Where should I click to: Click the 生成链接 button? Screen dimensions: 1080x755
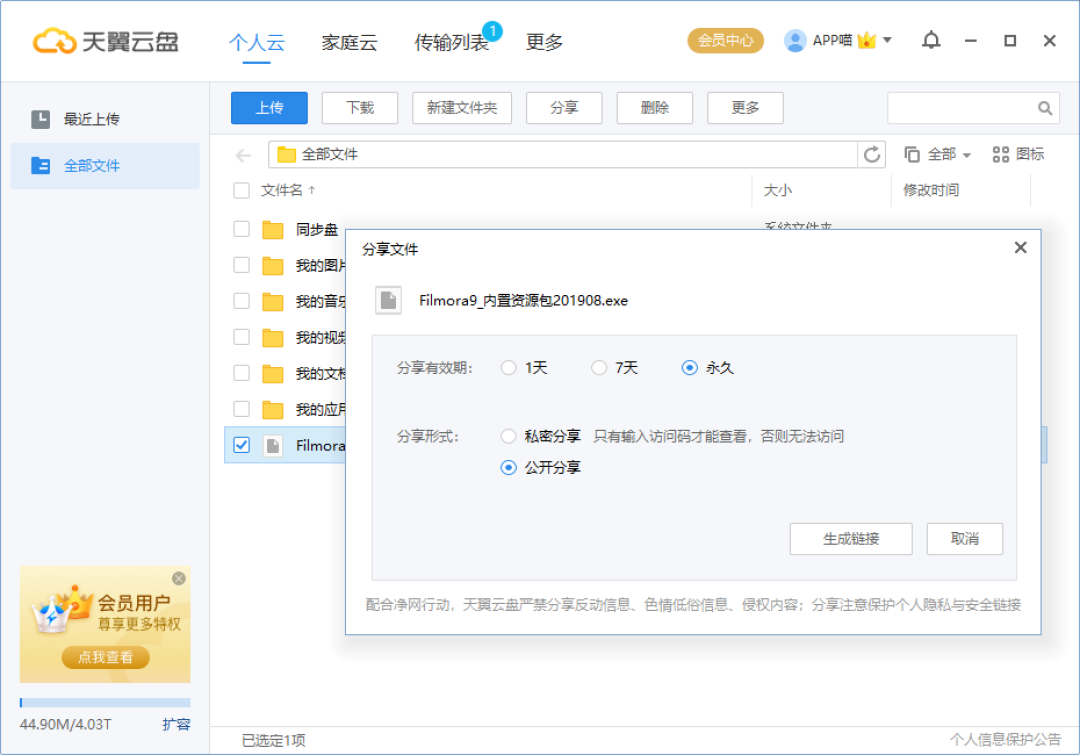coord(851,538)
